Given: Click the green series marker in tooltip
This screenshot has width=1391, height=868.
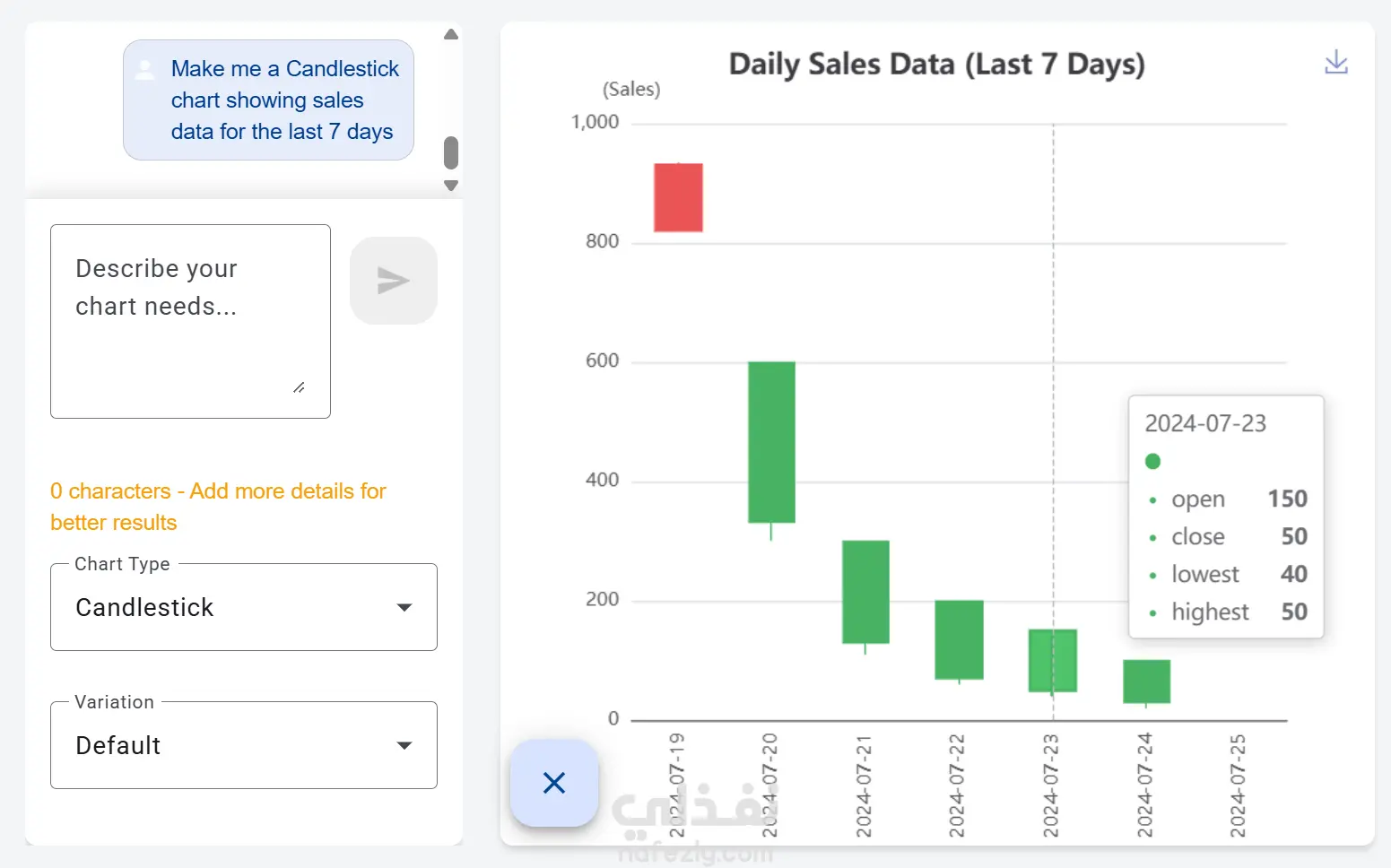Looking at the screenshot, I should [1153, 461].
